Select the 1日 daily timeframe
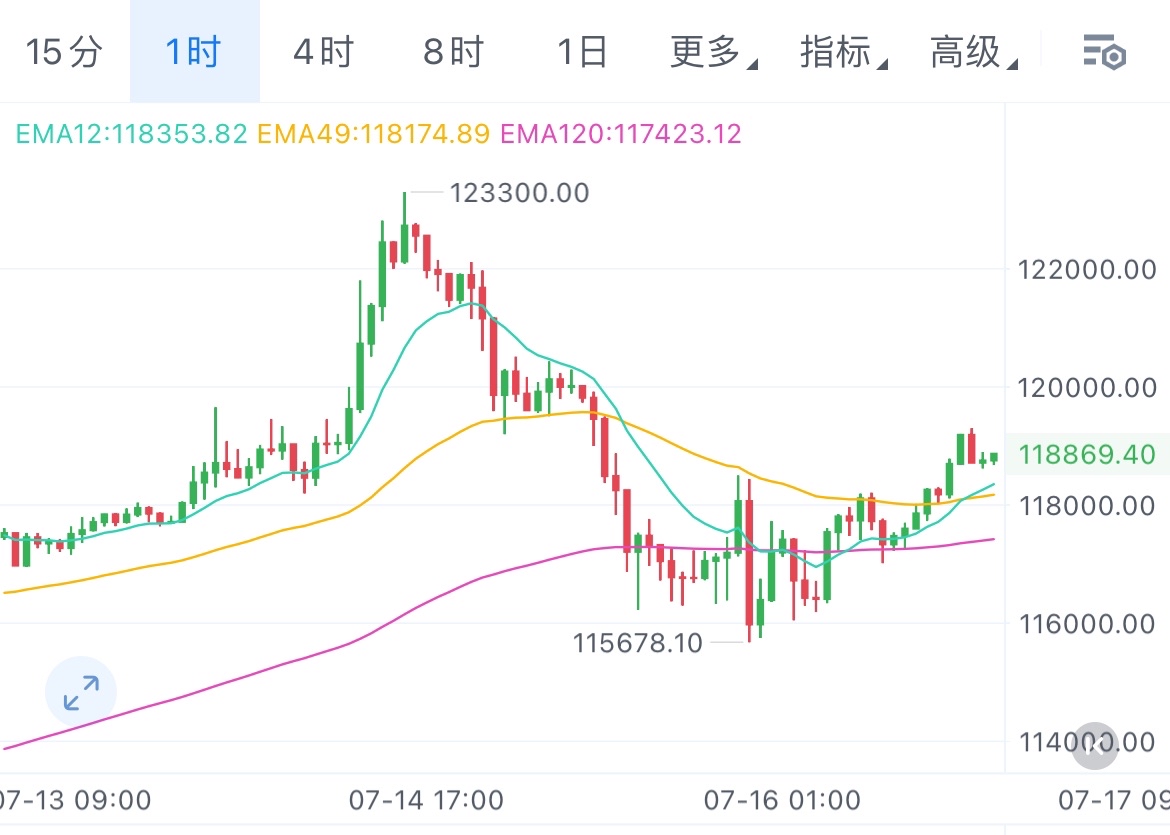This screenshot has height=835, width=1170. coord(581,52)
